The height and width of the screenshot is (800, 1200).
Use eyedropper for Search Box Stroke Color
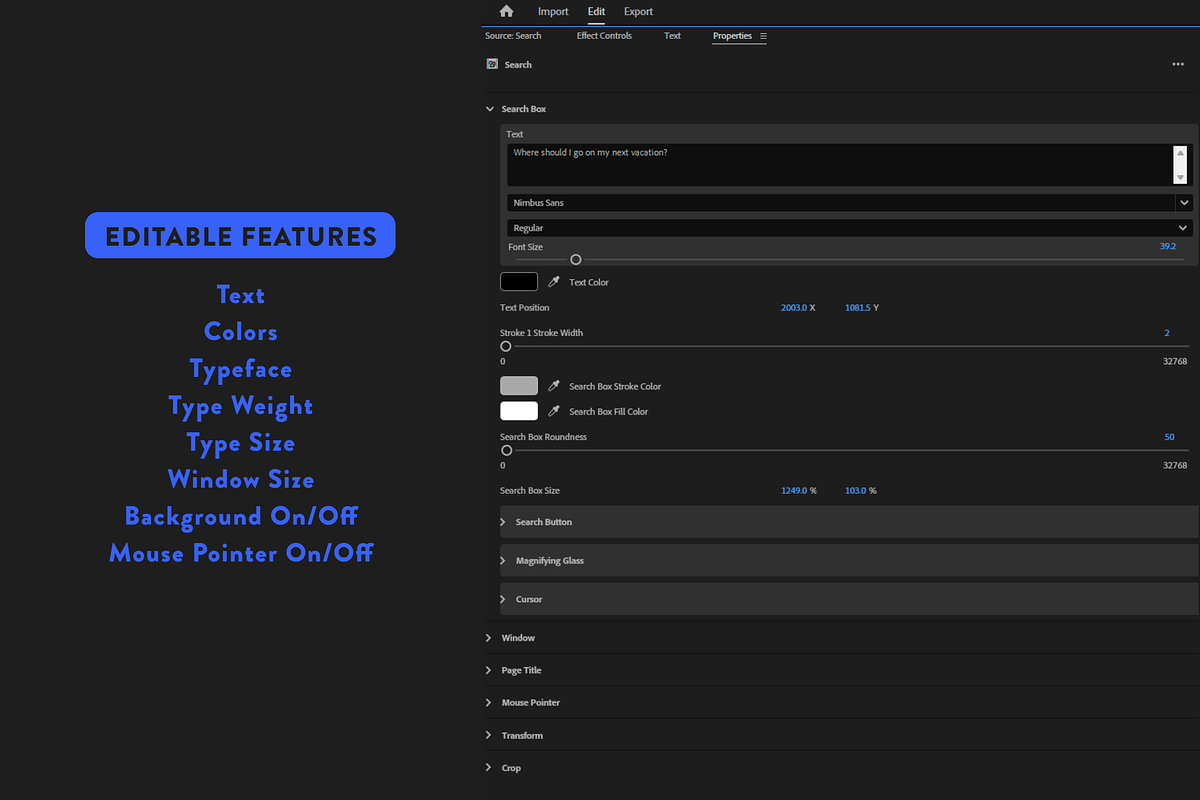554,386
